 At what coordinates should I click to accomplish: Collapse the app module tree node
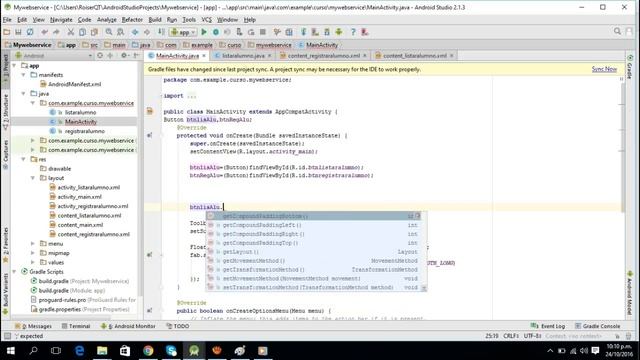(14, 65)
